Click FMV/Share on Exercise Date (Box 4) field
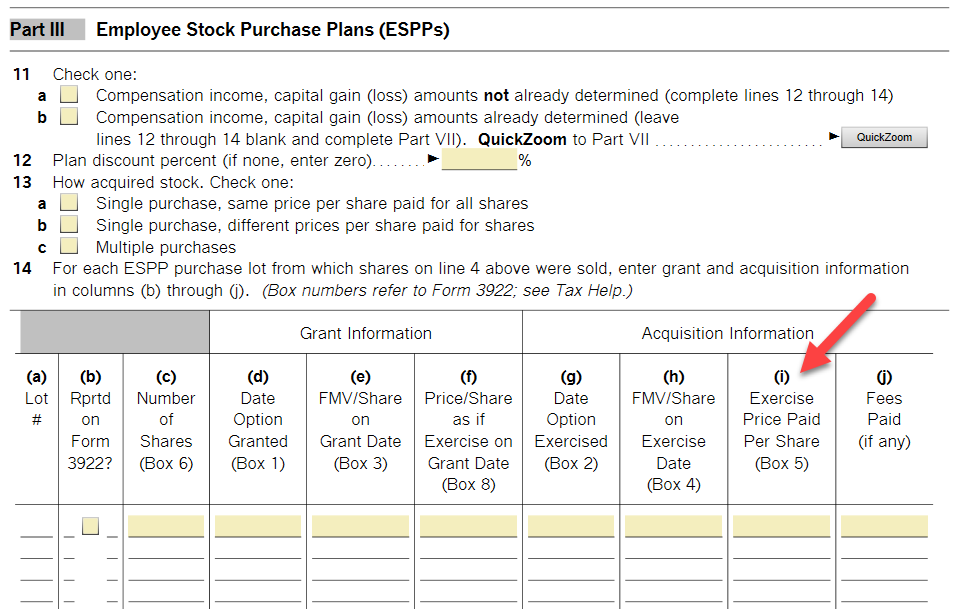 [x=673, y=526]
